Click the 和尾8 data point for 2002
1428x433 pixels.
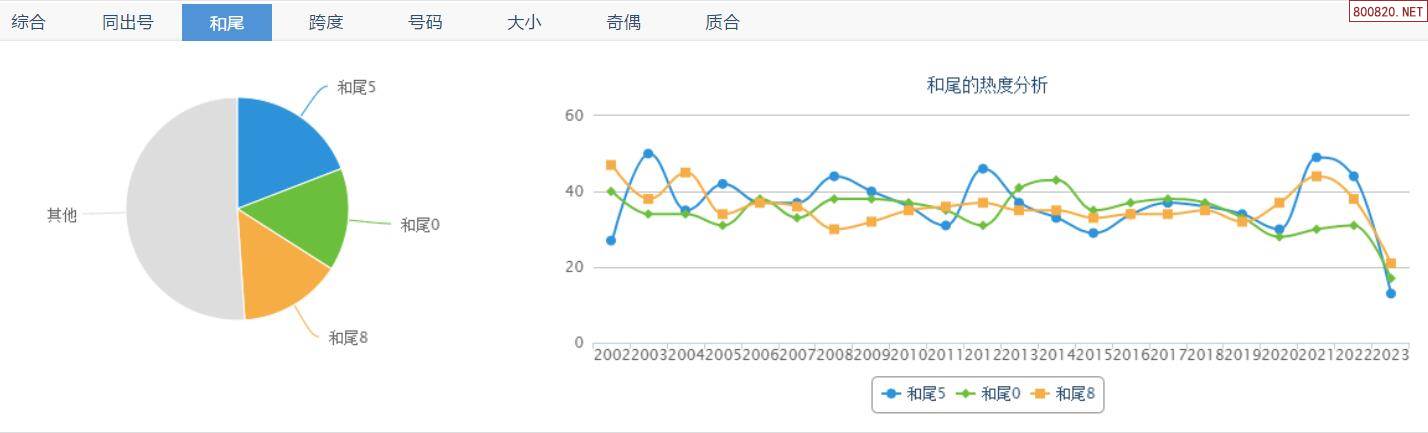(611, 165)
